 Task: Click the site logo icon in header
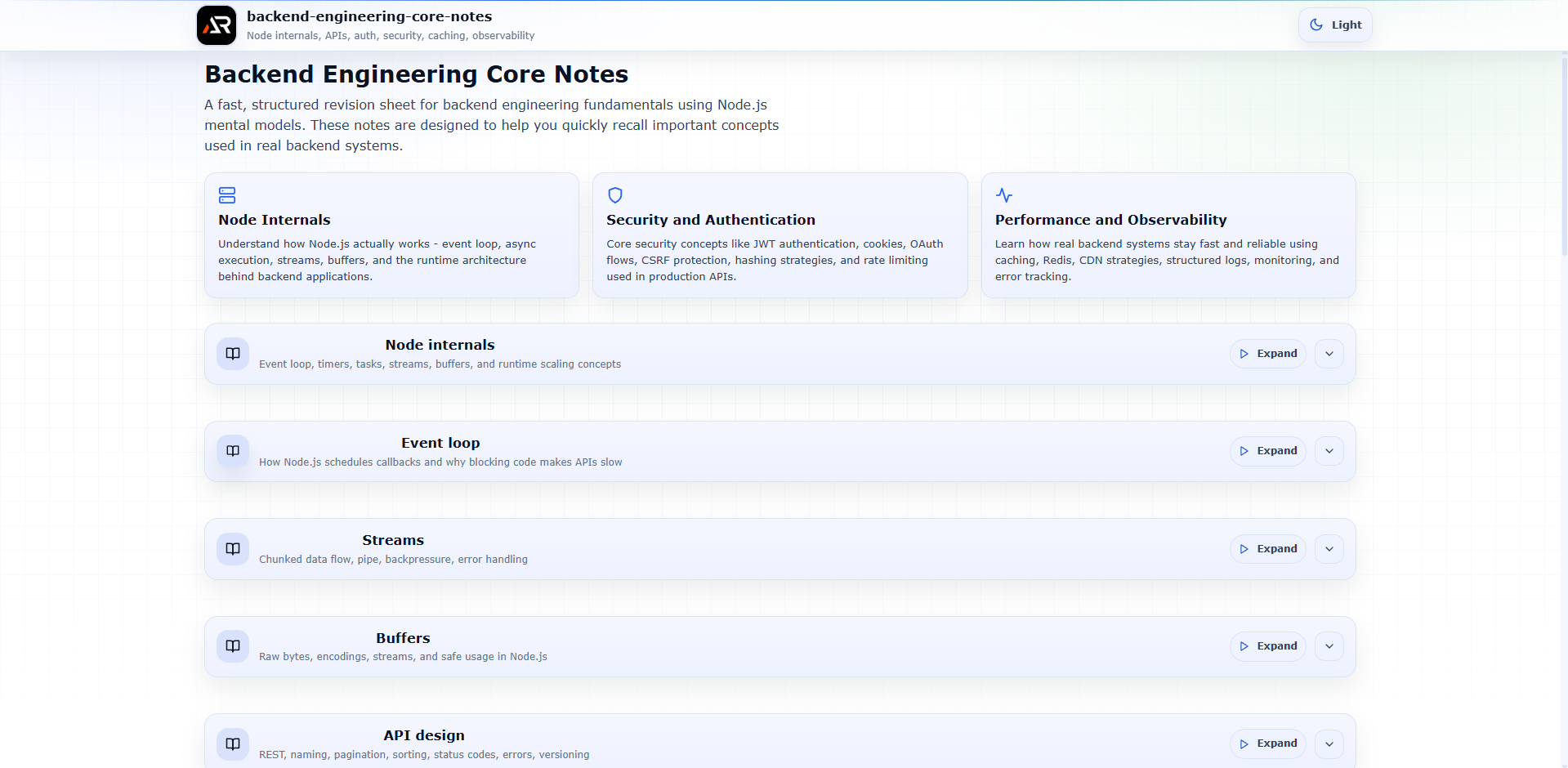tap(217, 25)
